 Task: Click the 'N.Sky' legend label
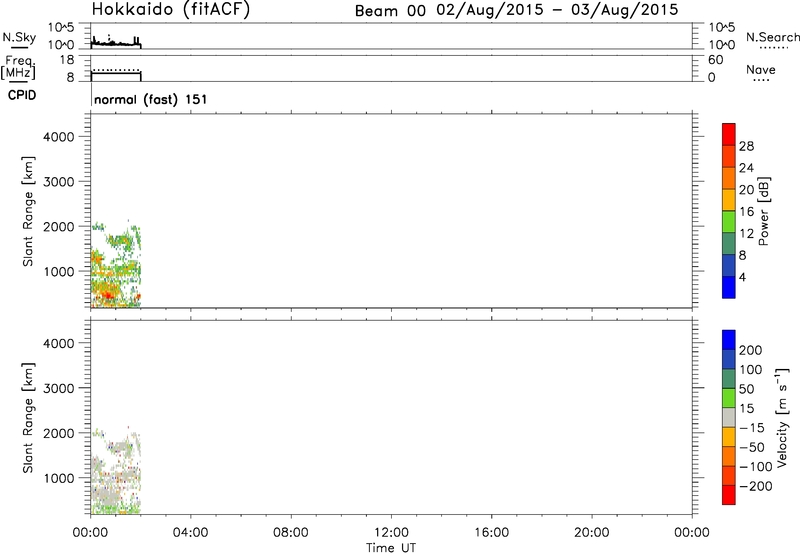coord(19,37)
